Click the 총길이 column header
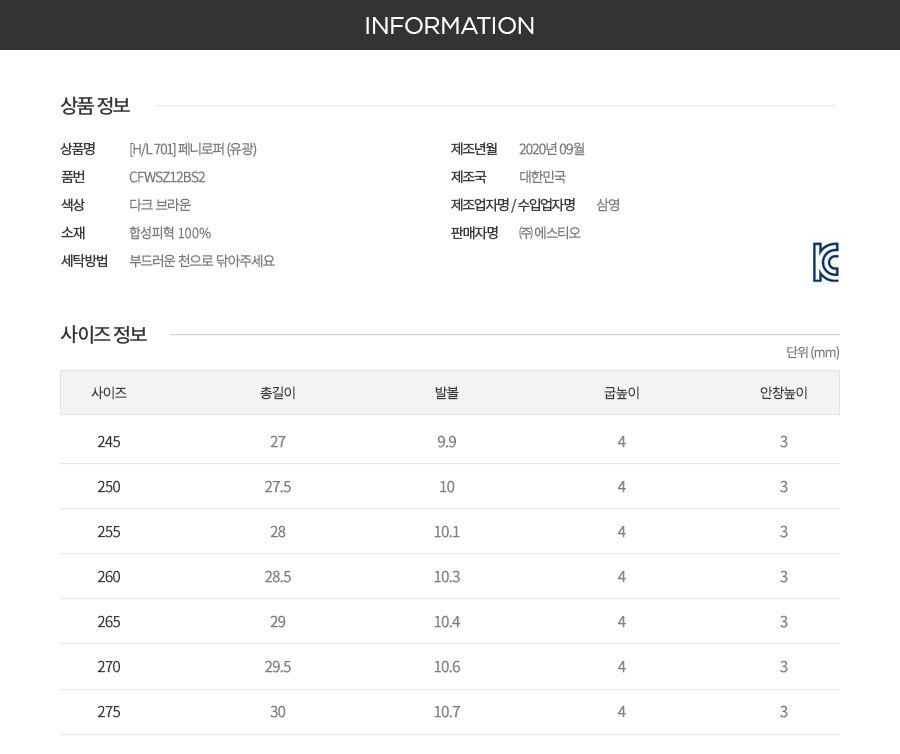The width and height of the screenshot is (900, 754). point(278,393)
